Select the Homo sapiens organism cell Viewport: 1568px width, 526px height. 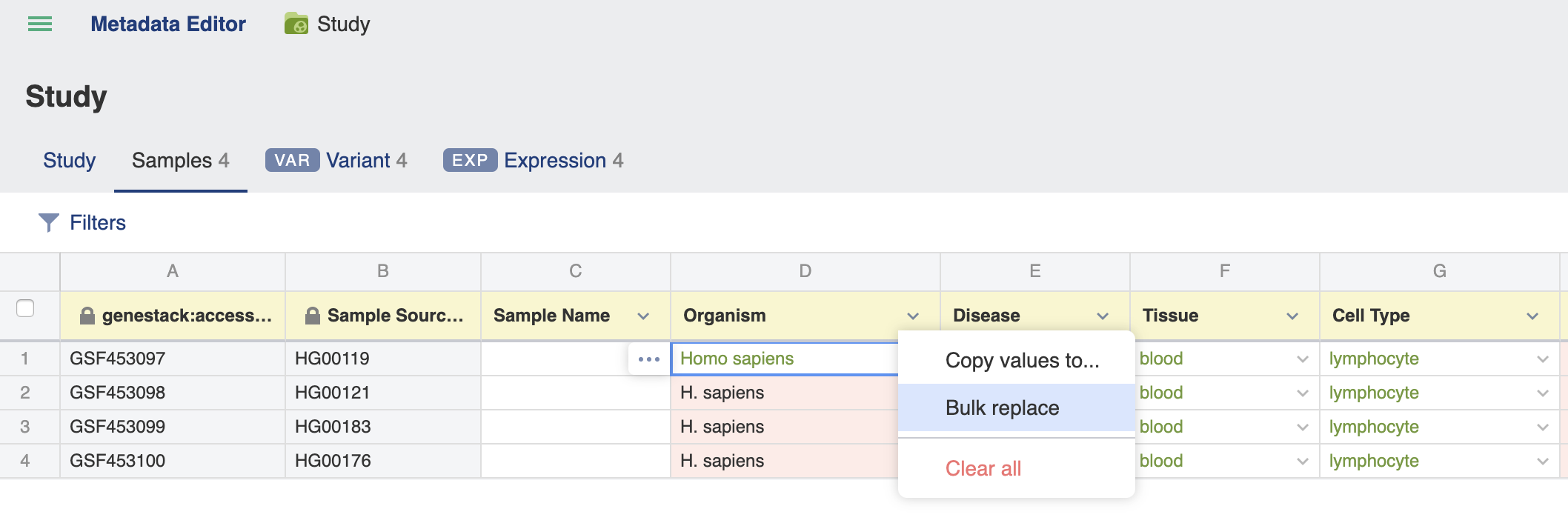[x=785, y=359]
